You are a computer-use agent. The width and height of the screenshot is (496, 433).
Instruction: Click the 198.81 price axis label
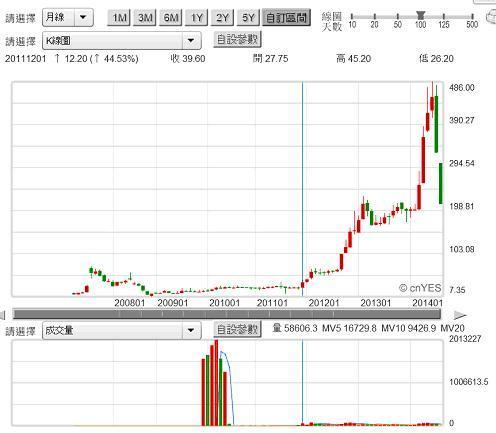(461, 206)
